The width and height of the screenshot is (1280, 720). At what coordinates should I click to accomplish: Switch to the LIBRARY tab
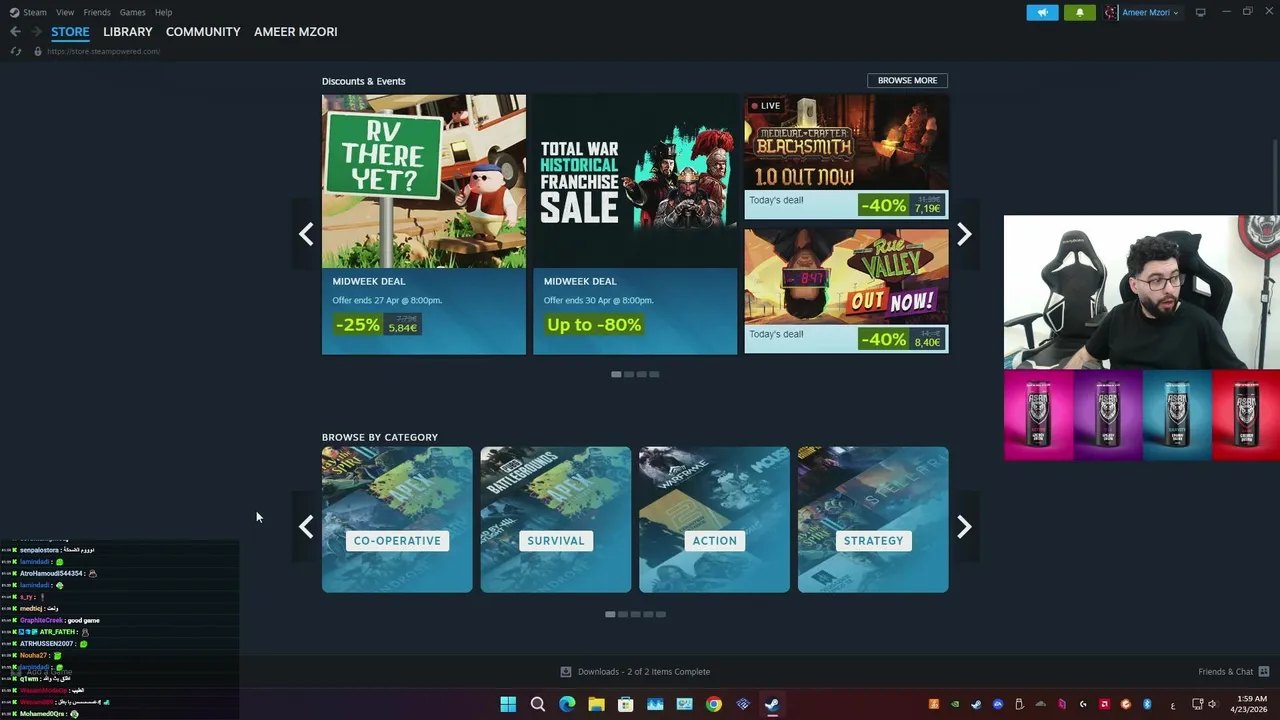[128, 32]
